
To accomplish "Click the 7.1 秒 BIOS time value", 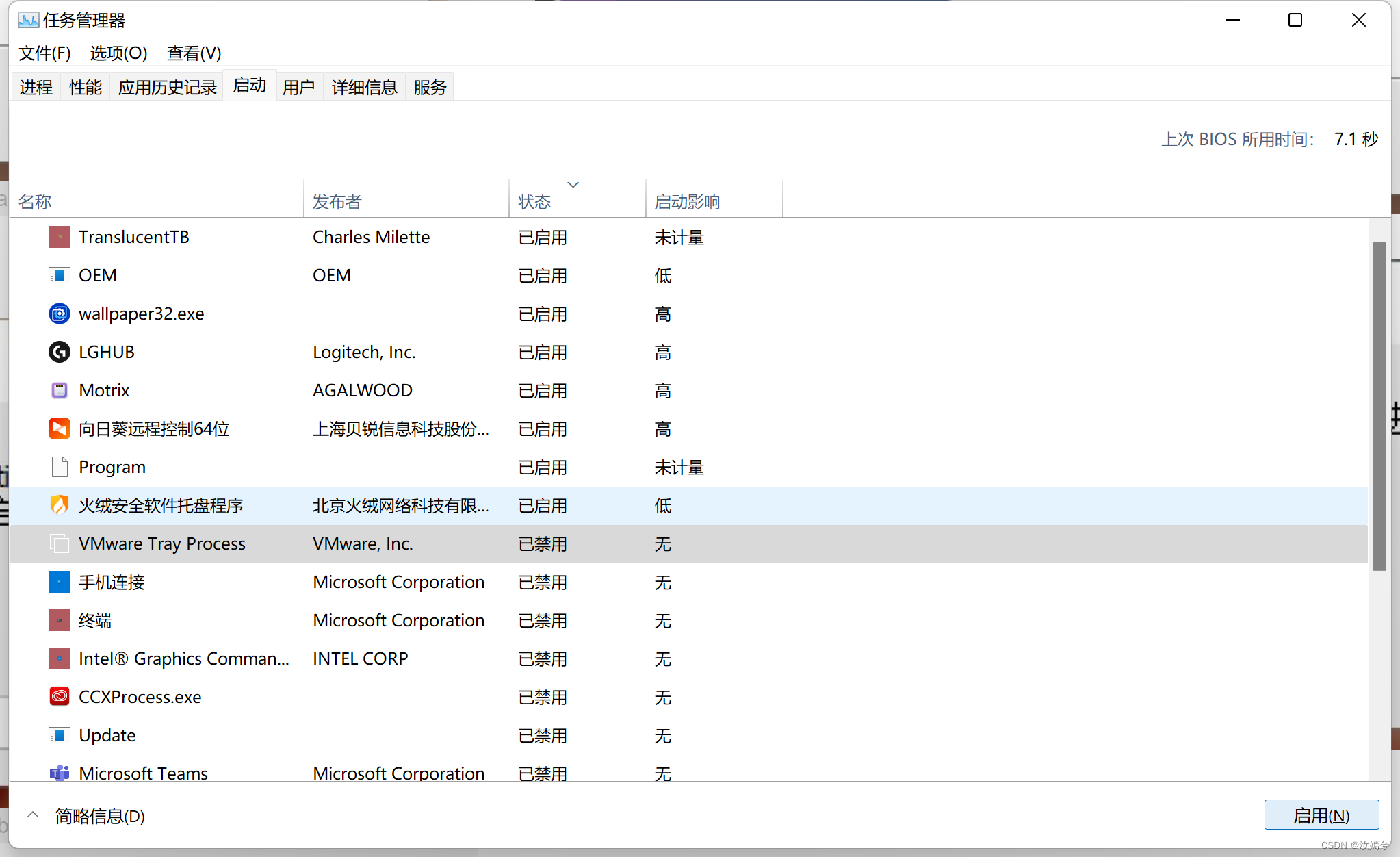I will tap(1356, 139).
